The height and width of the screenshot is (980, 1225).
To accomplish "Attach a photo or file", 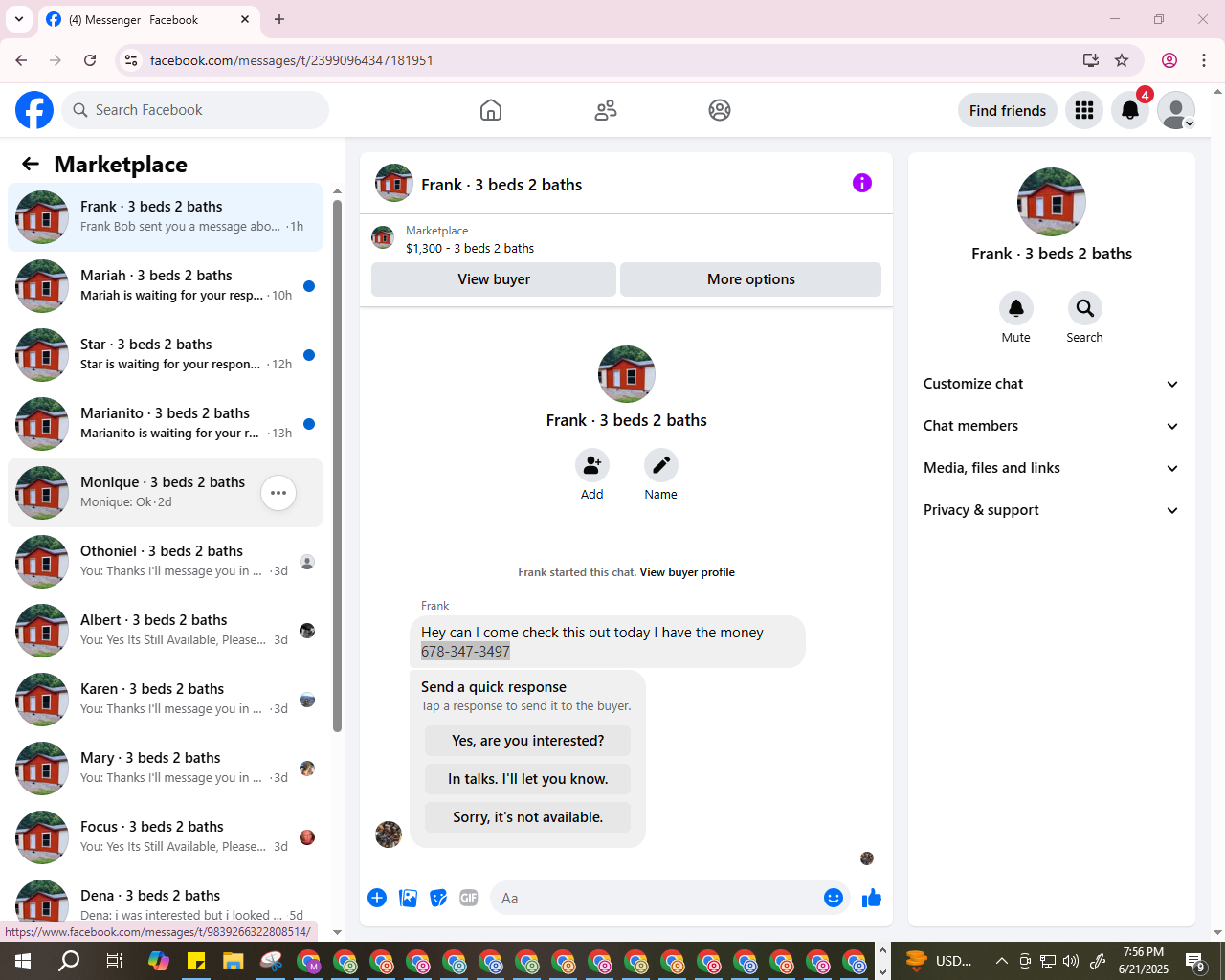I will point(408,898).
